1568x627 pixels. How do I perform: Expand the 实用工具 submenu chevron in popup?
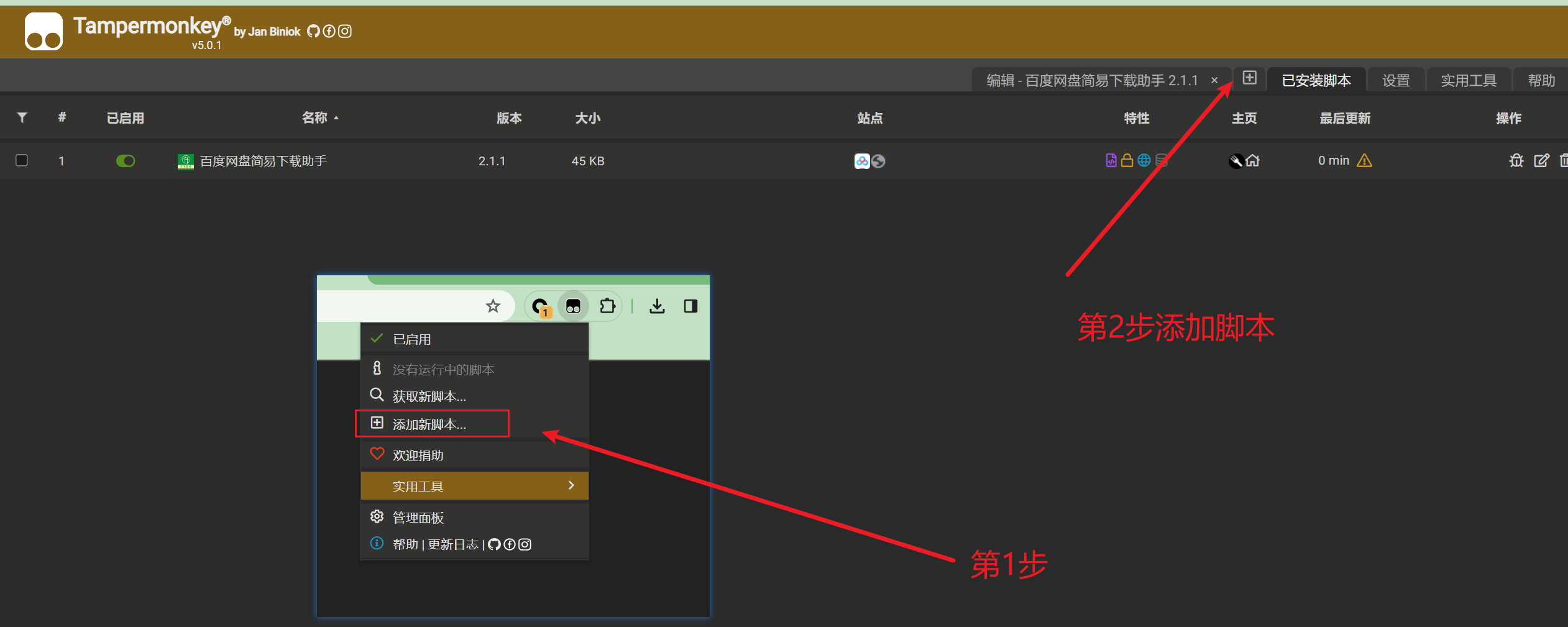coord(571,485)
